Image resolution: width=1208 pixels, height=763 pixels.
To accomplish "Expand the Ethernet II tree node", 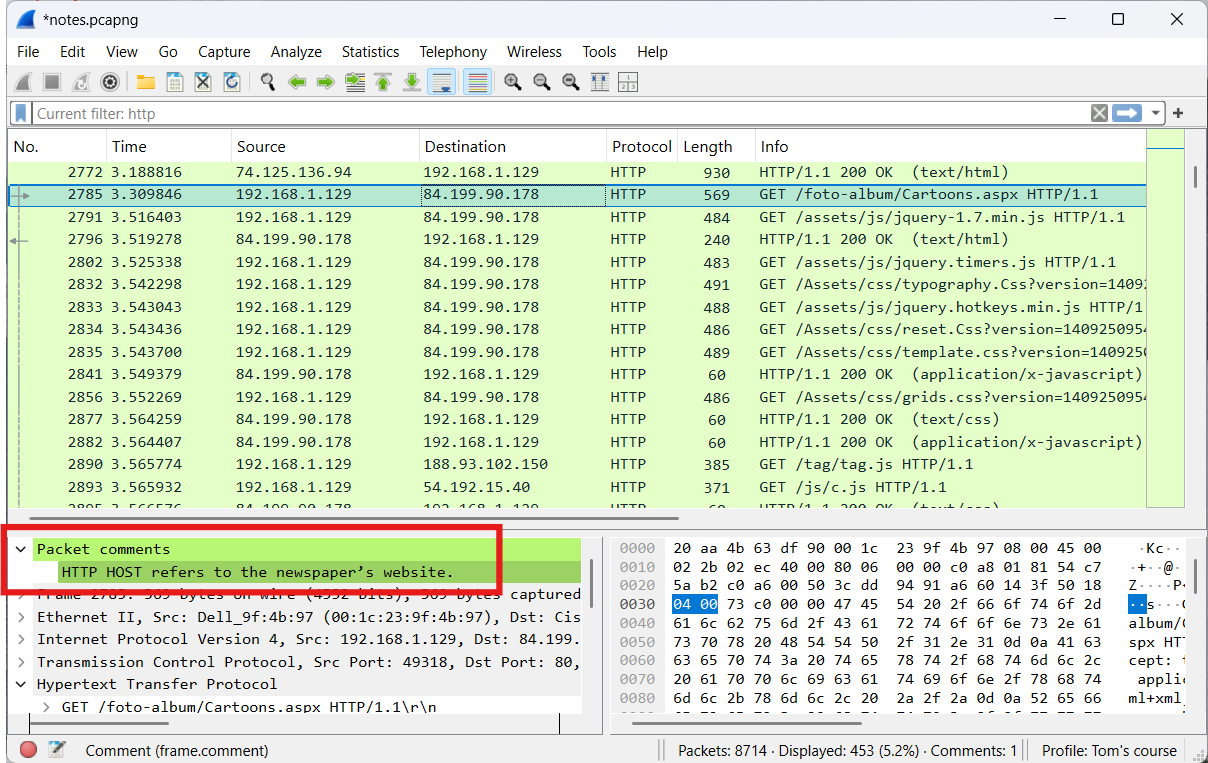I will (21, 617).
